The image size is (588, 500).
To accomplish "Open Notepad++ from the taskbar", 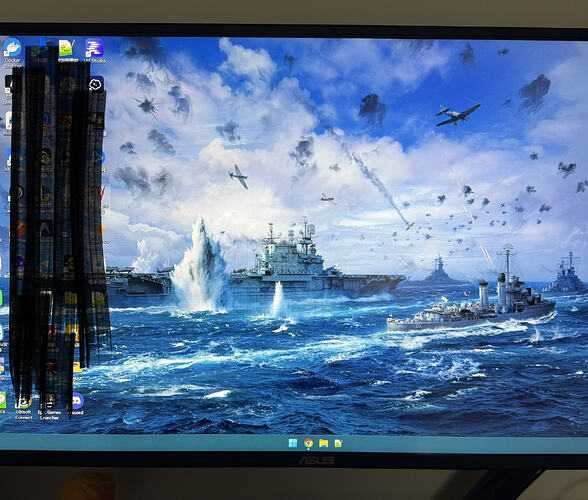I will click(338, 444).
